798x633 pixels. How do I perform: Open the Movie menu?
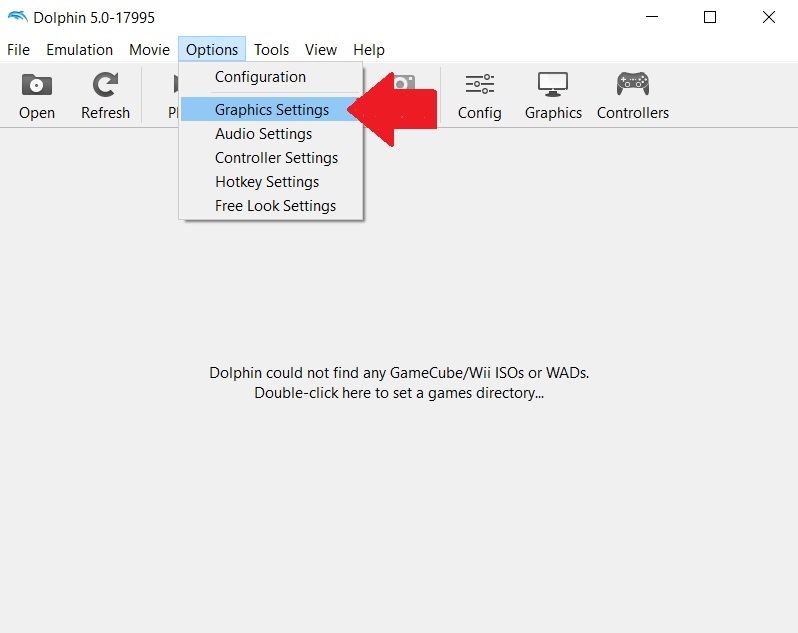(x=149, y=49)
